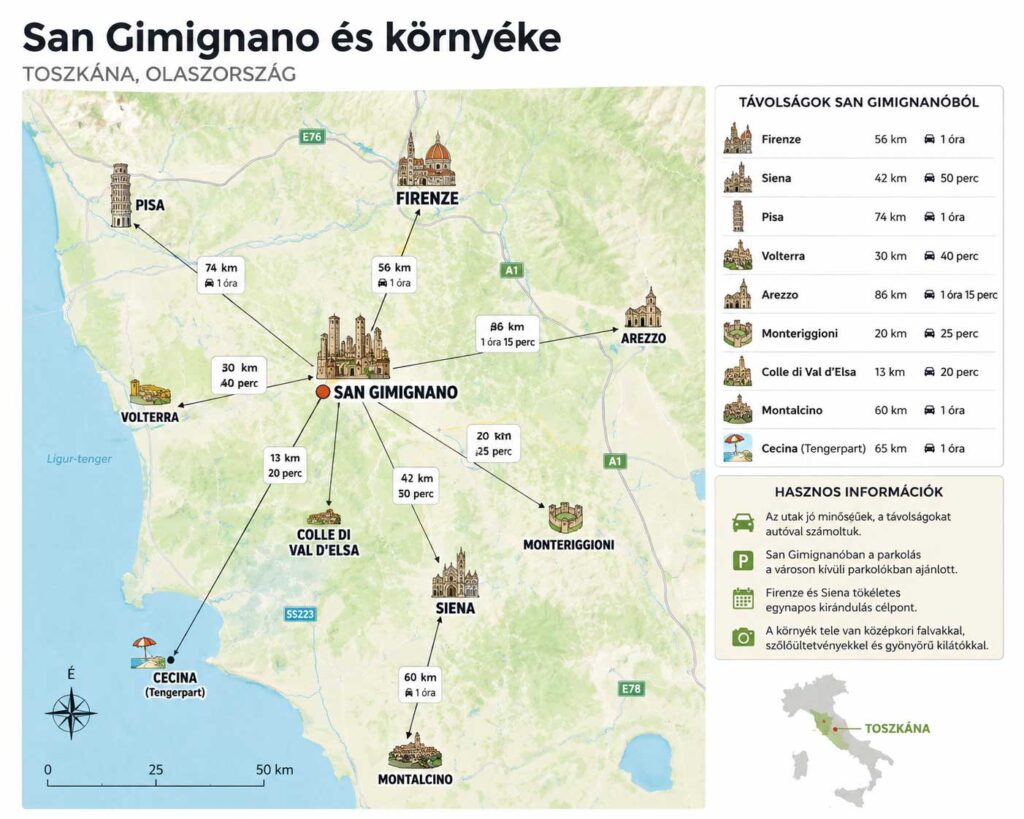The image size is (1024, 819).
Task: Click the Hasznos információk heading
Action: 859,492
